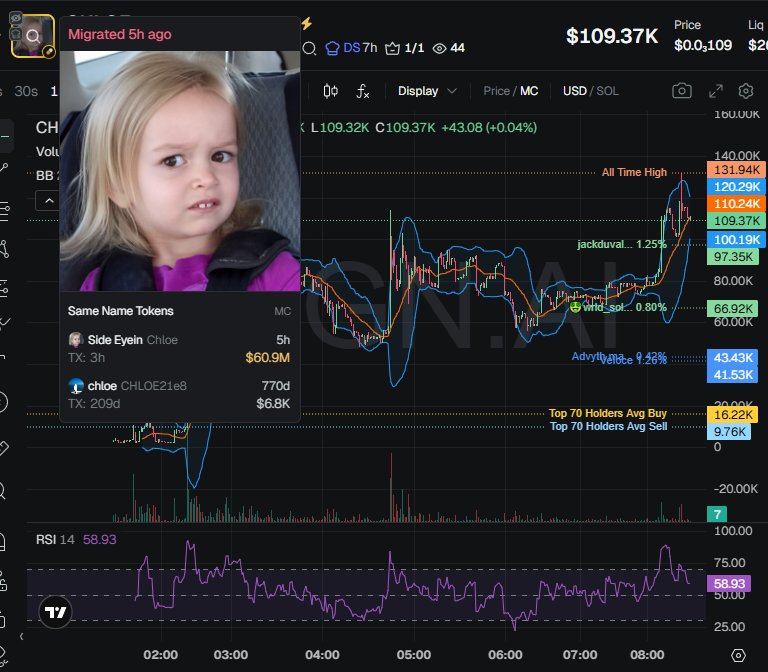Click the 109.37K current price tag
This screenshot has height=672, width=768.
(736, 220)
